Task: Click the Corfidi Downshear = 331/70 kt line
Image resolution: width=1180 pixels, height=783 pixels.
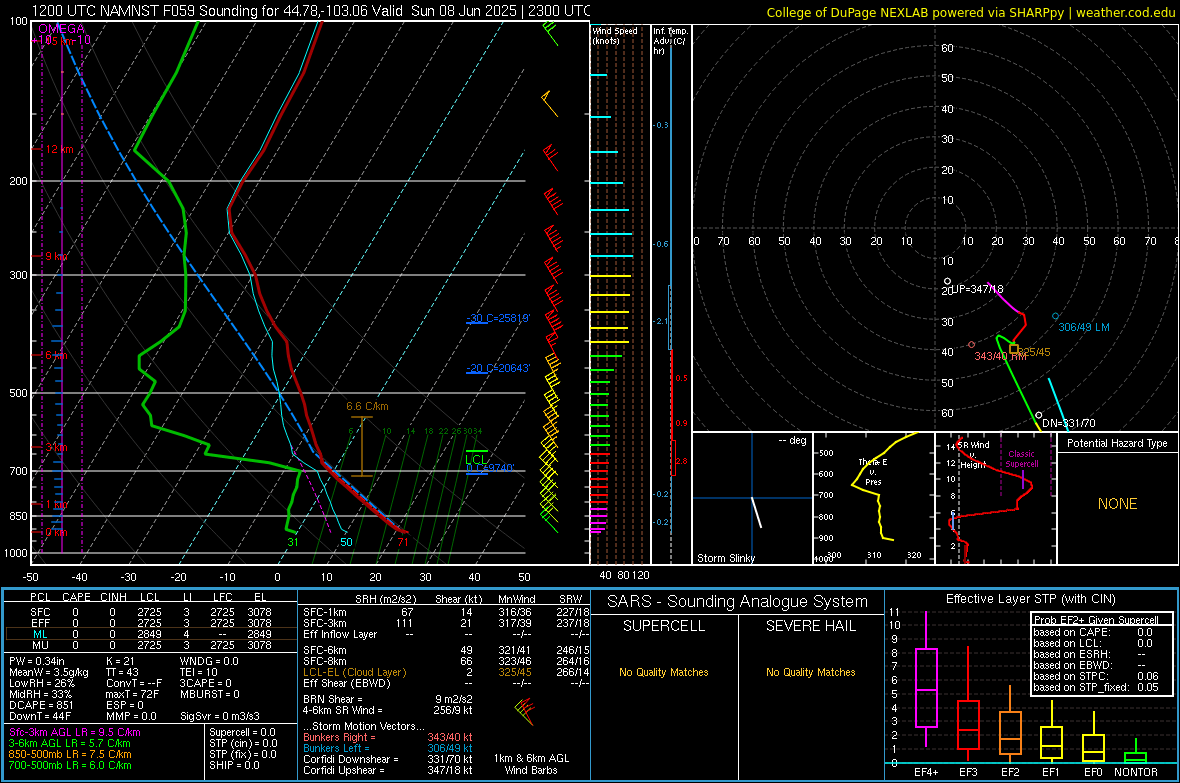Action: tap(388, 759)
